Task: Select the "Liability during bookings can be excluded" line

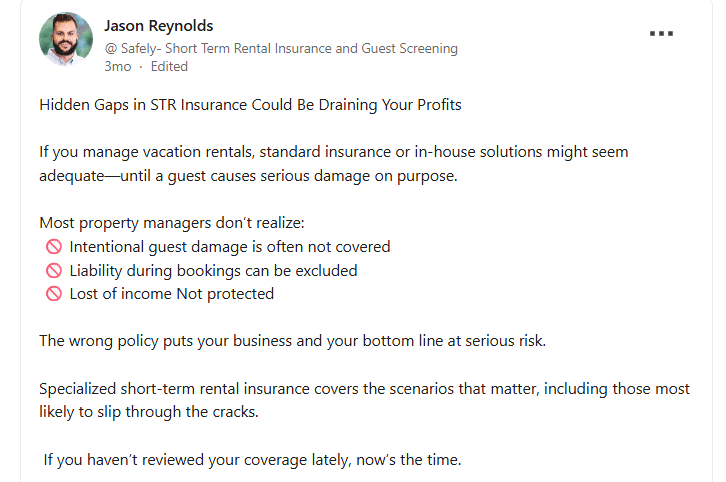Action: point(213,270)
